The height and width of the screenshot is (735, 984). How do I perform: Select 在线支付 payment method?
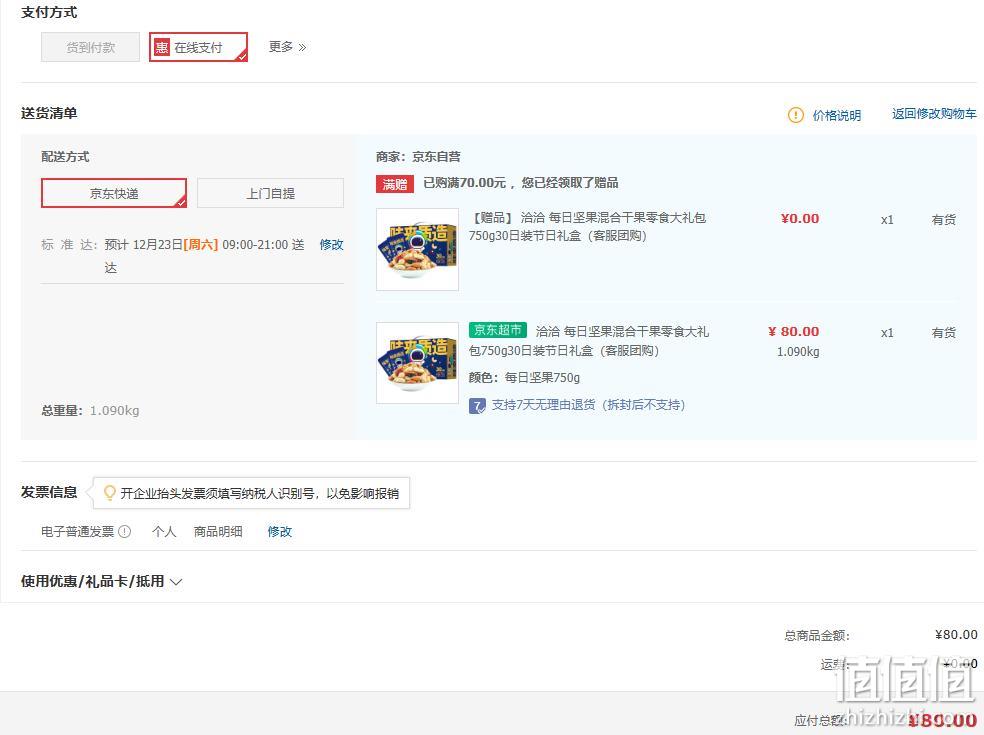click(198, 47)
